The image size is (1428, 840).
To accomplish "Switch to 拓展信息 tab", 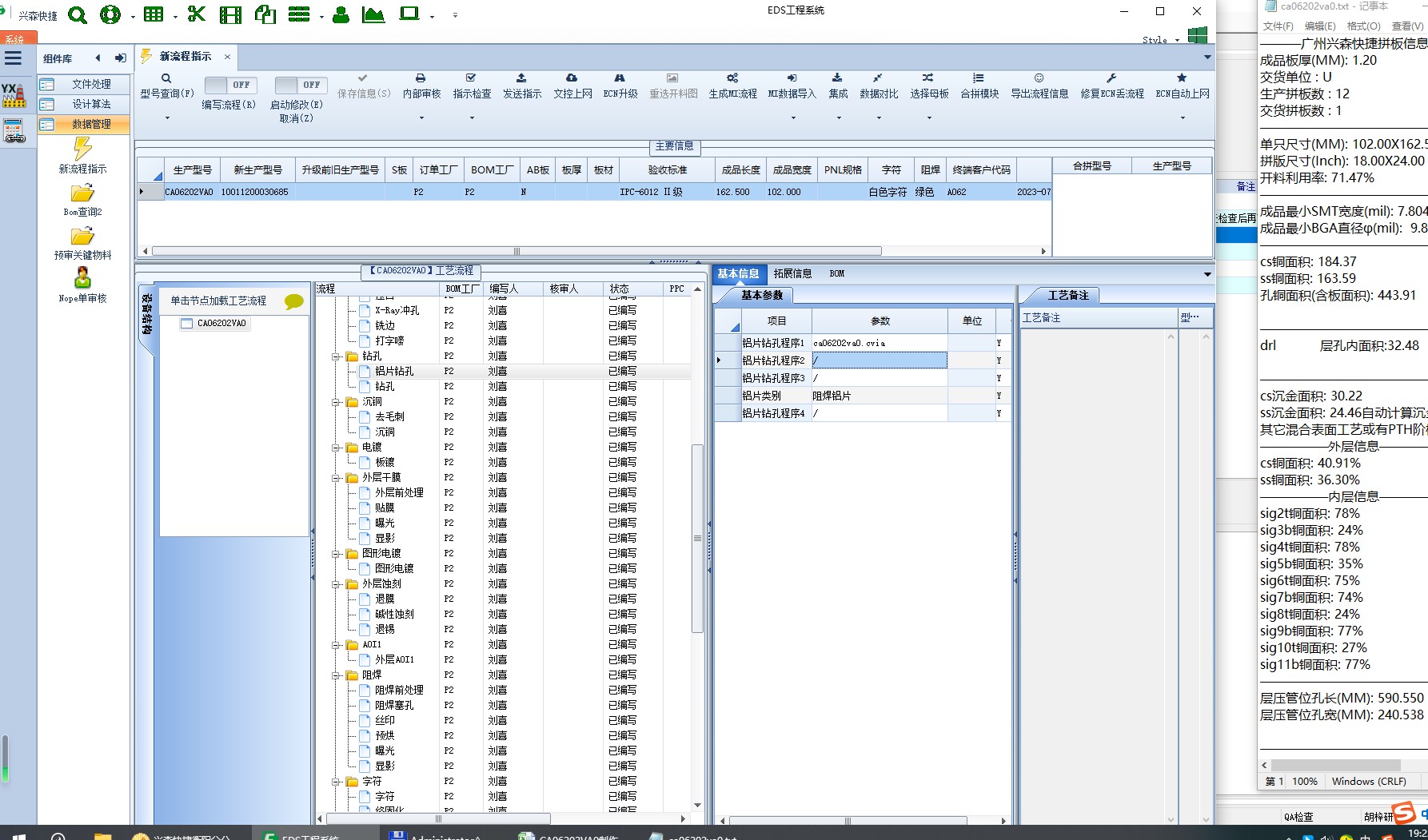I will pyautogui.click(x=792, y=273).
